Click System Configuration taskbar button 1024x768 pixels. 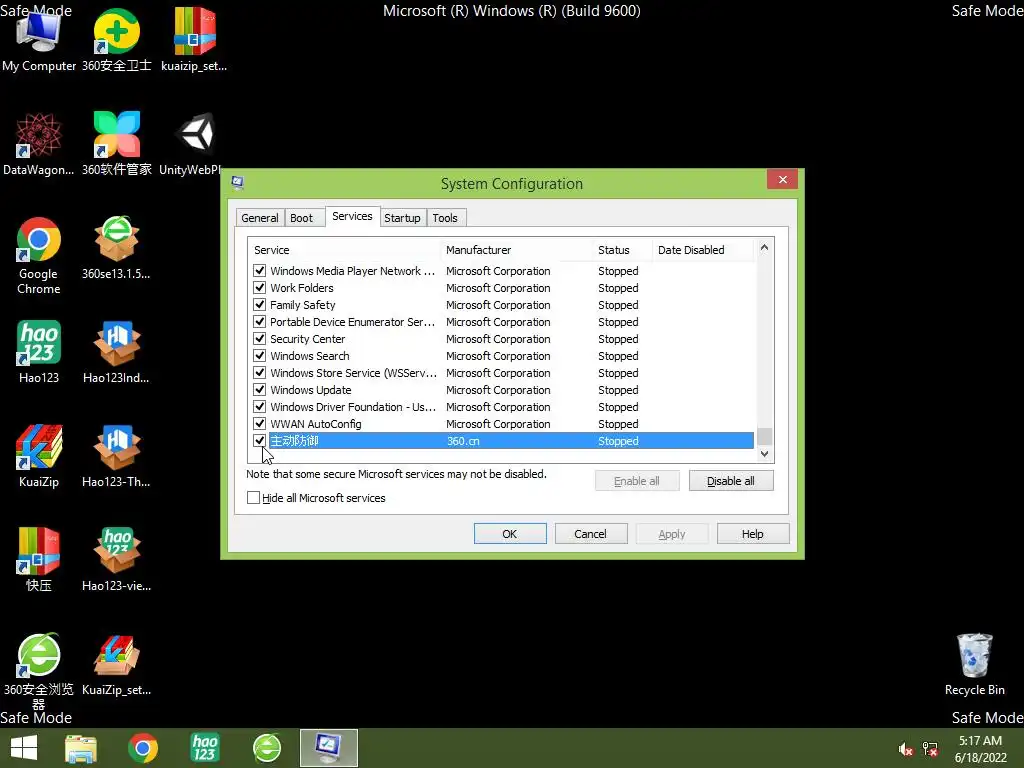329,748
